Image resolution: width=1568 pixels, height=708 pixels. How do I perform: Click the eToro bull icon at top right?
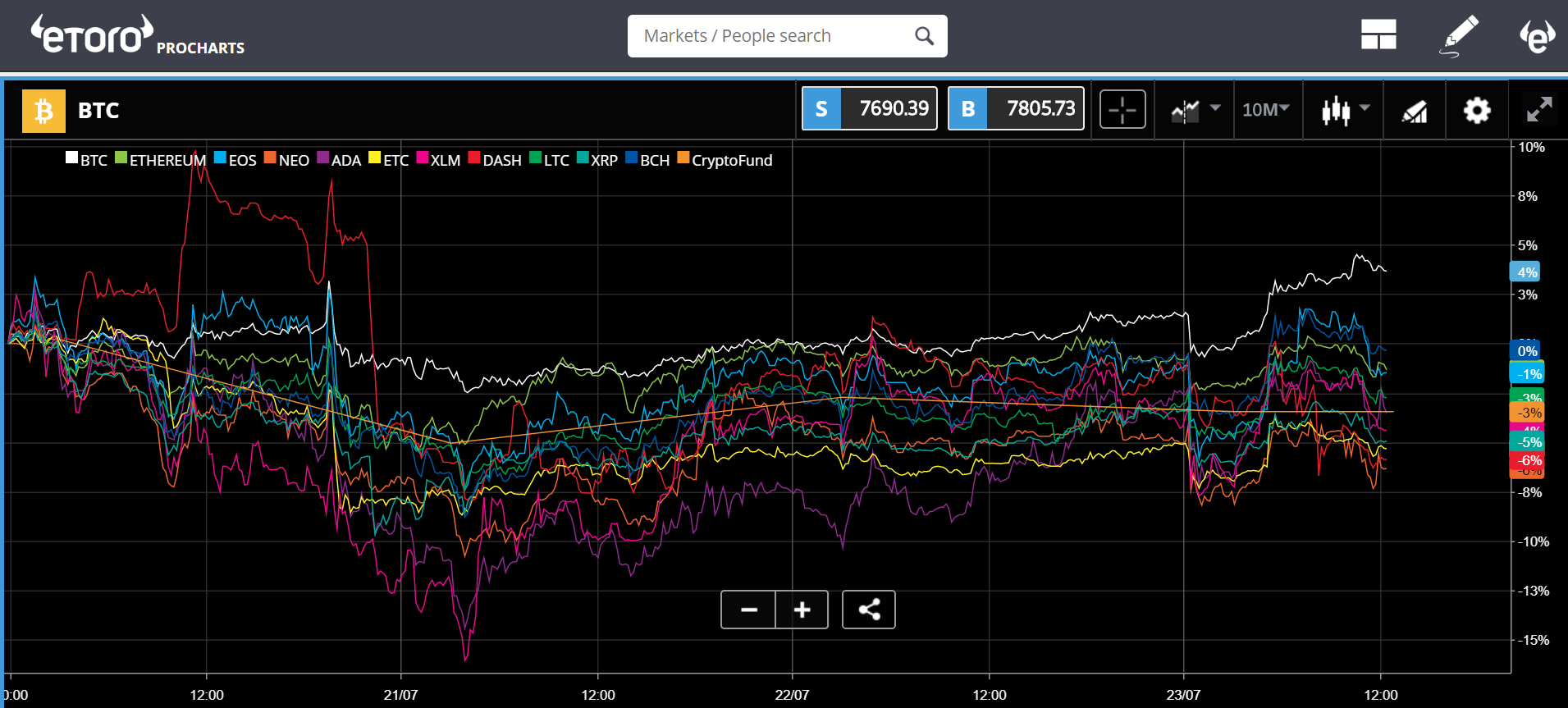[1537, 35]
